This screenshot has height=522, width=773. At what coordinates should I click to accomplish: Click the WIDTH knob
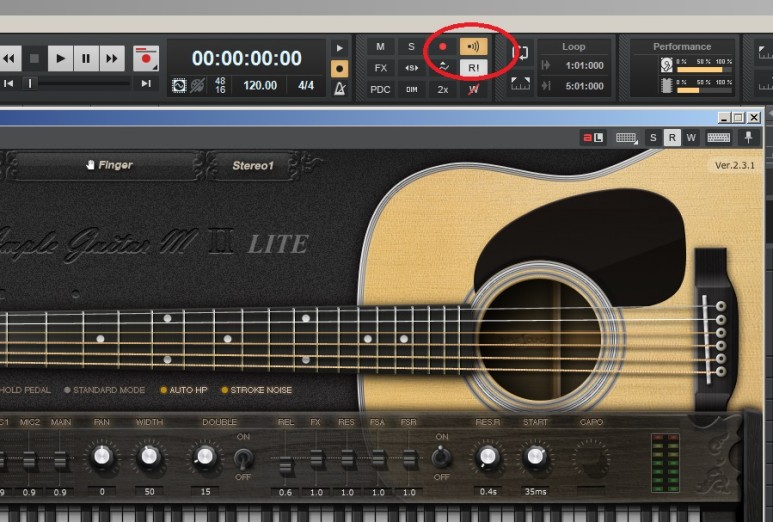(x=149, y=456)
